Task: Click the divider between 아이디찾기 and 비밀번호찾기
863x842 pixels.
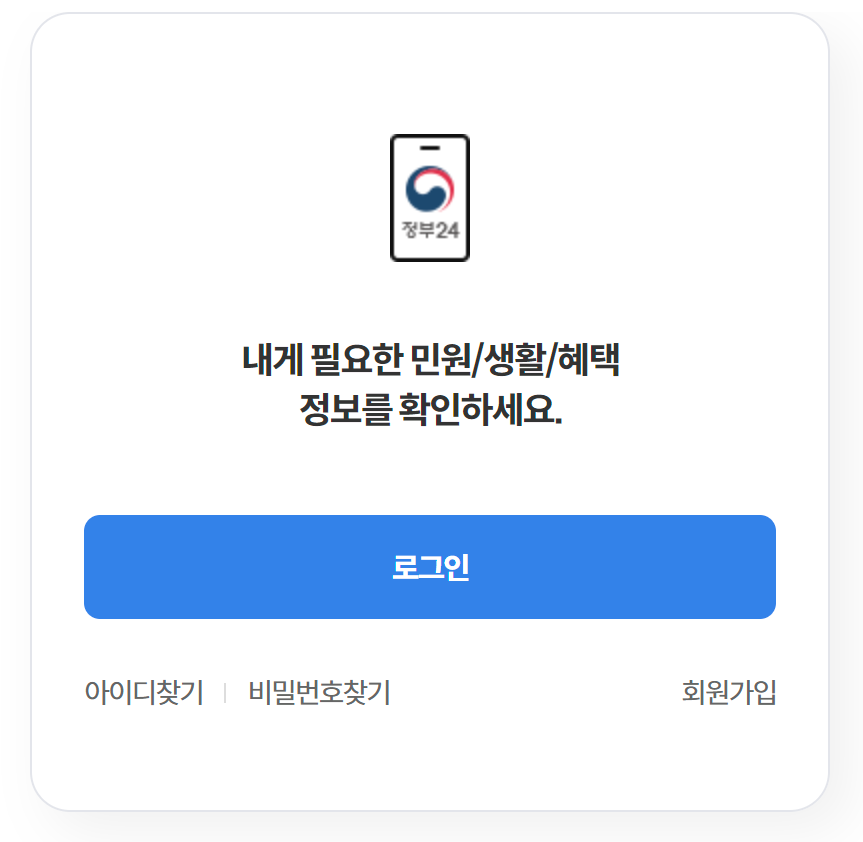Action: (x=225, y=693)
